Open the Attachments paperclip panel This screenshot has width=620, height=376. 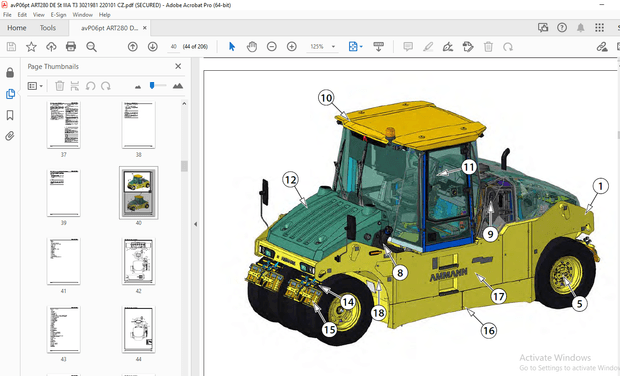click(10, 136)
